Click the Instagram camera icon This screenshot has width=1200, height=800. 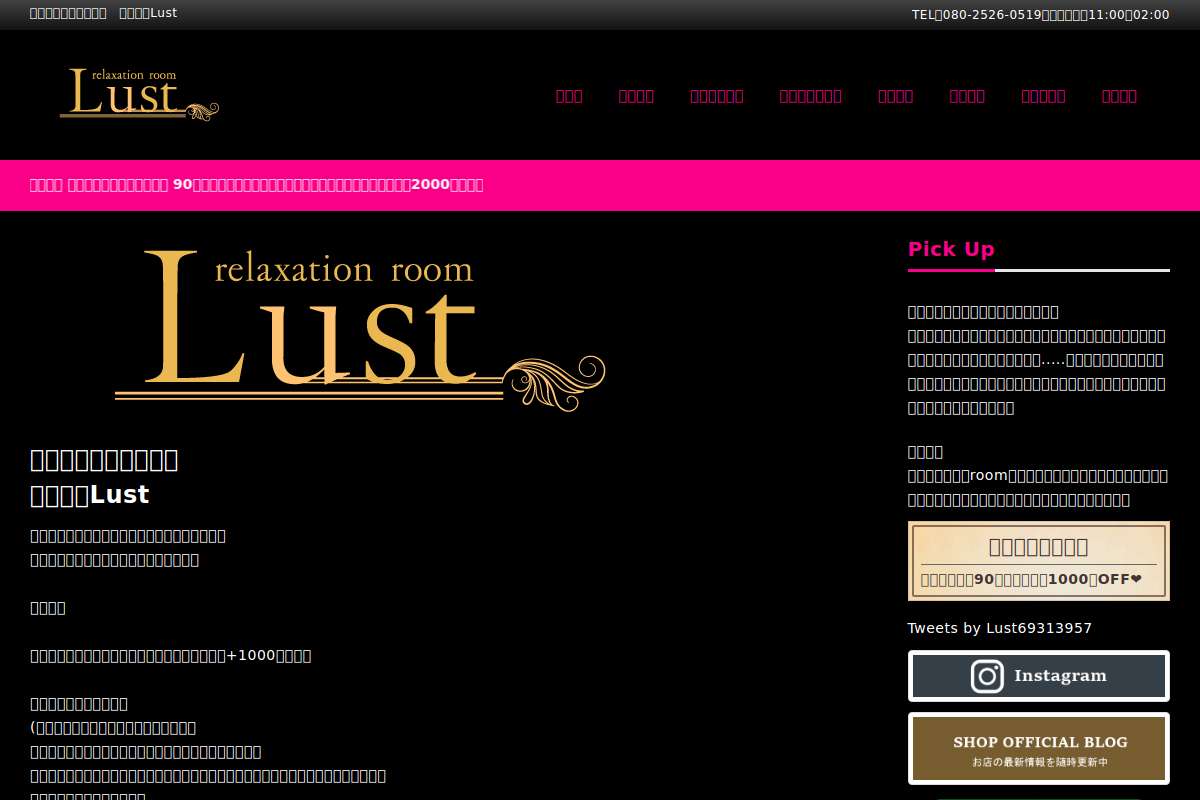point(987,676)
